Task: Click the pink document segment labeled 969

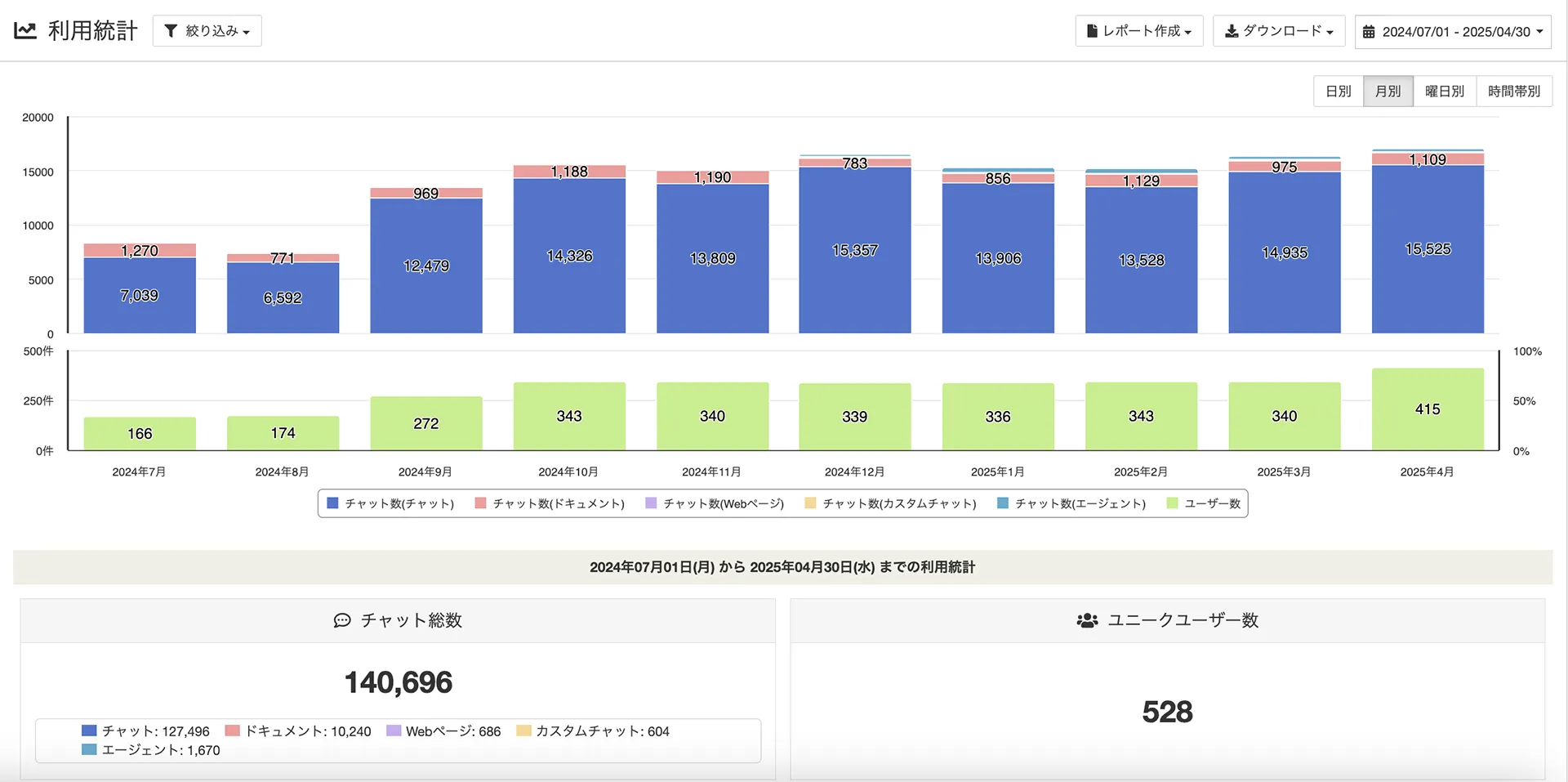Action: pyautogui.click(x=426, y=194)
